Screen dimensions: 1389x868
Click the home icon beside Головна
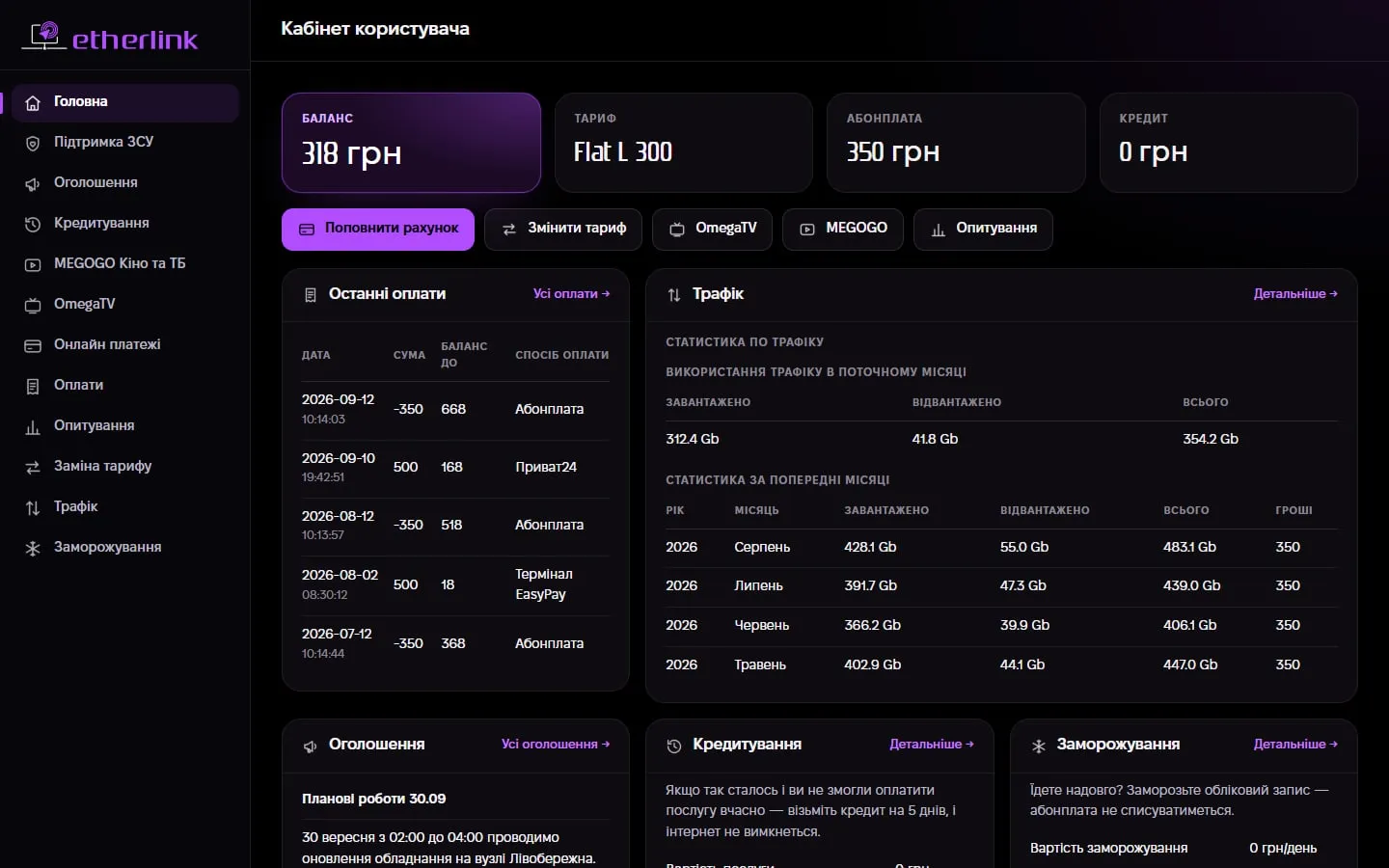33,103
